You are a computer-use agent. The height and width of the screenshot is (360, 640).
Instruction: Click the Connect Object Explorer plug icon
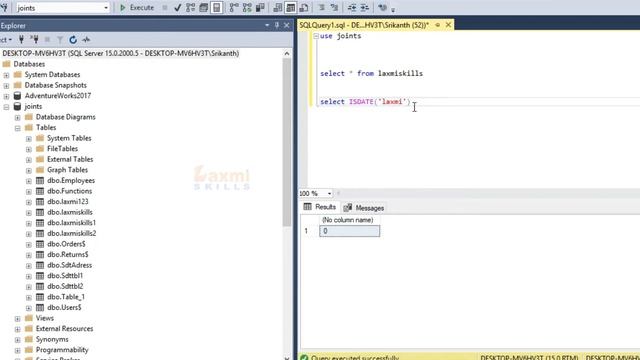tap(21, 40)
